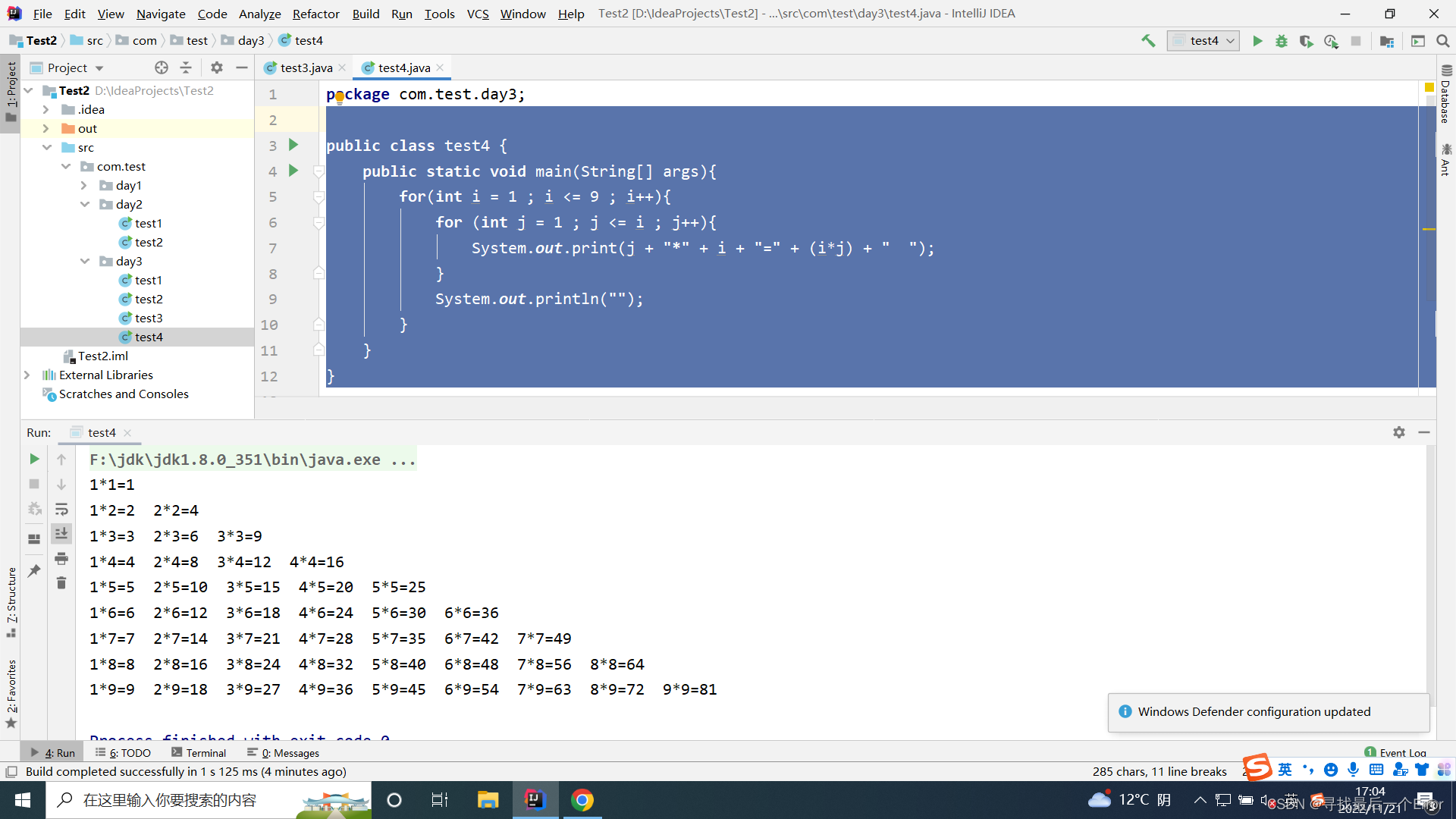Toggle soft-wrap in the console
1456x819 pixels.
tap(61, 509)
